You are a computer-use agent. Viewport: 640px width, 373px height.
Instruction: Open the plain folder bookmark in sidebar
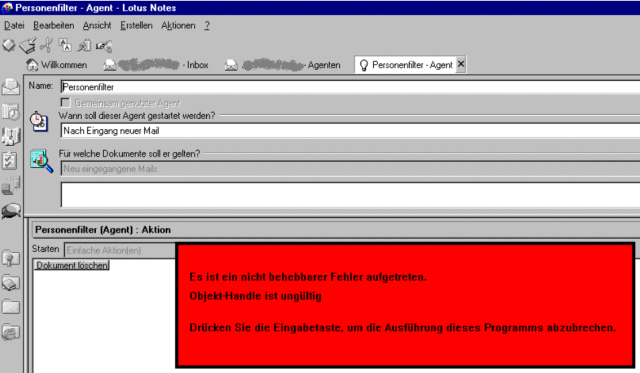pyautogui.click(x=11, y=306)
